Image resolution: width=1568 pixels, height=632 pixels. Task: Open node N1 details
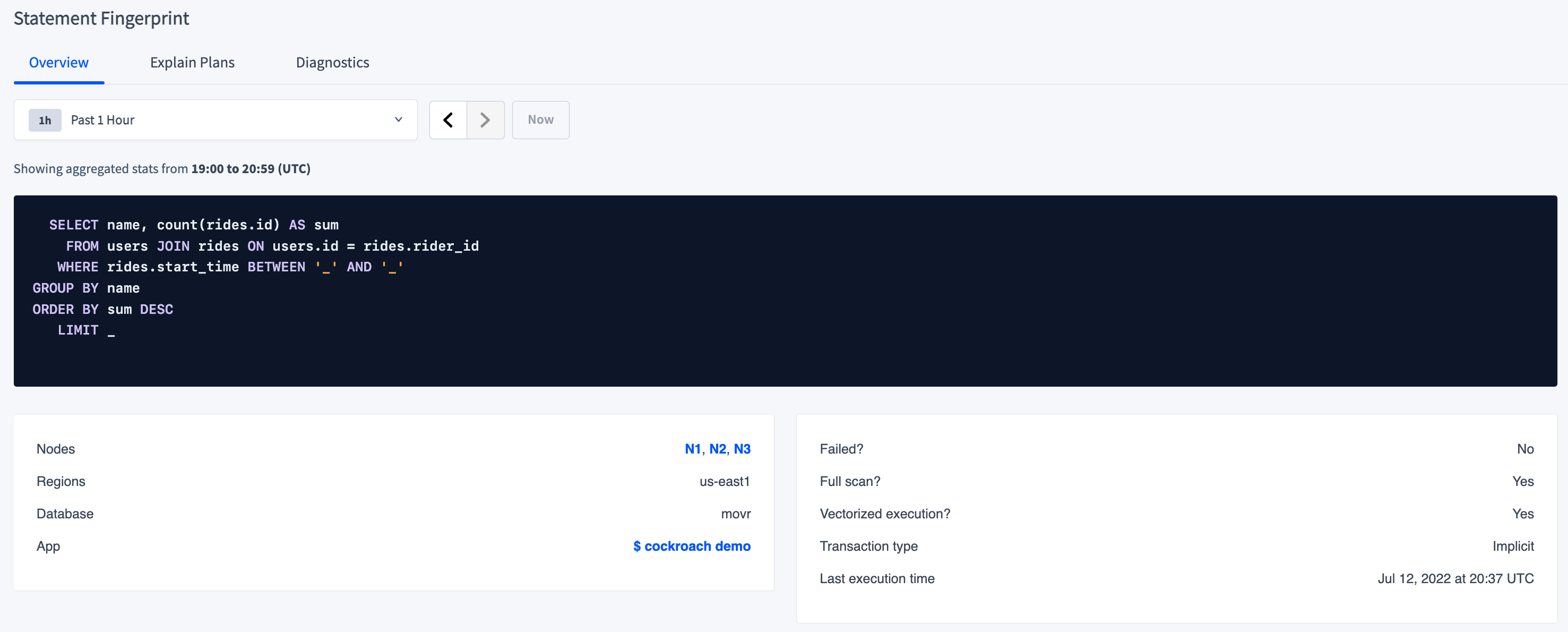pos(694,449)
